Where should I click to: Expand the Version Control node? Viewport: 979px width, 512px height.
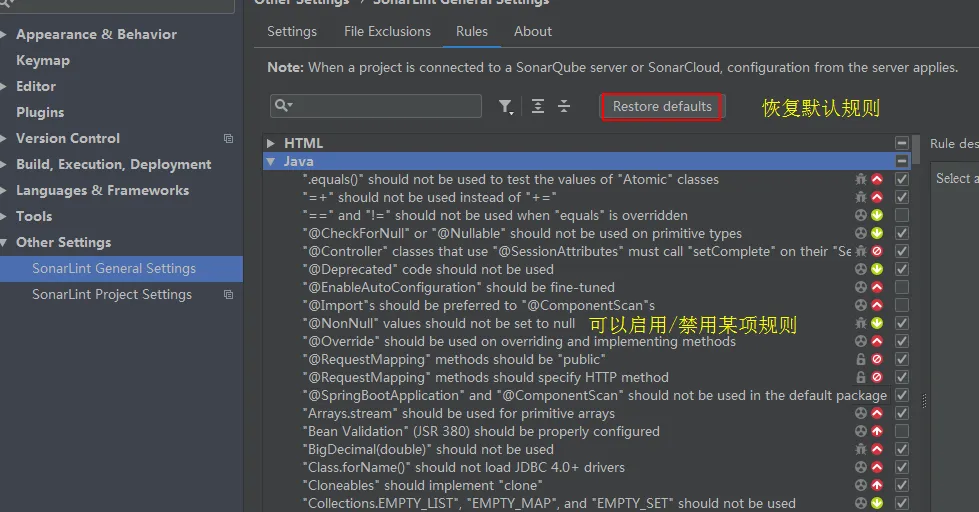point(3,139)
